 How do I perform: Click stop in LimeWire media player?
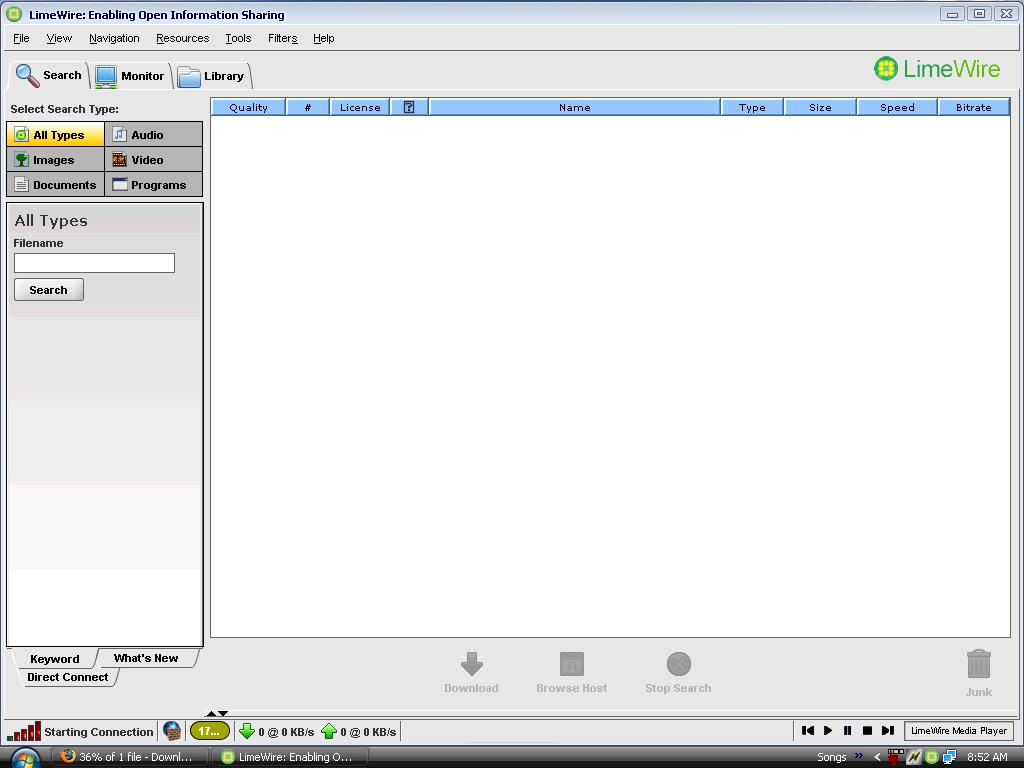(867, 731)
